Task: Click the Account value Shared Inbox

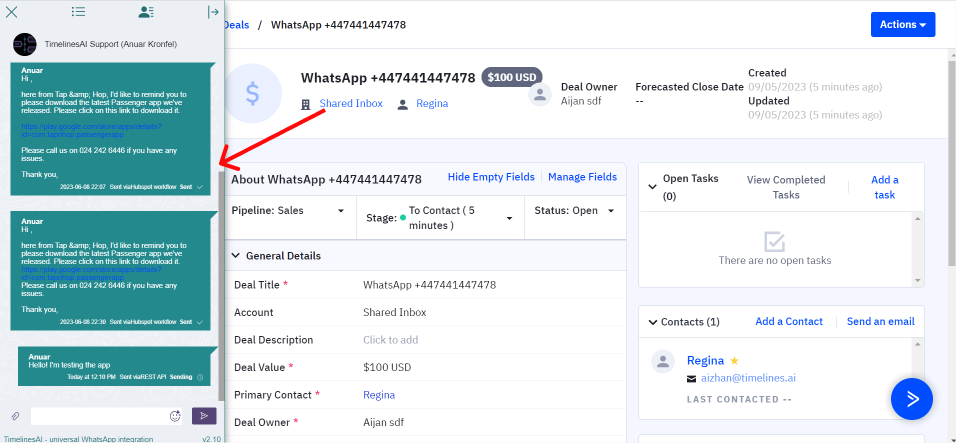Action: (394, 312)
